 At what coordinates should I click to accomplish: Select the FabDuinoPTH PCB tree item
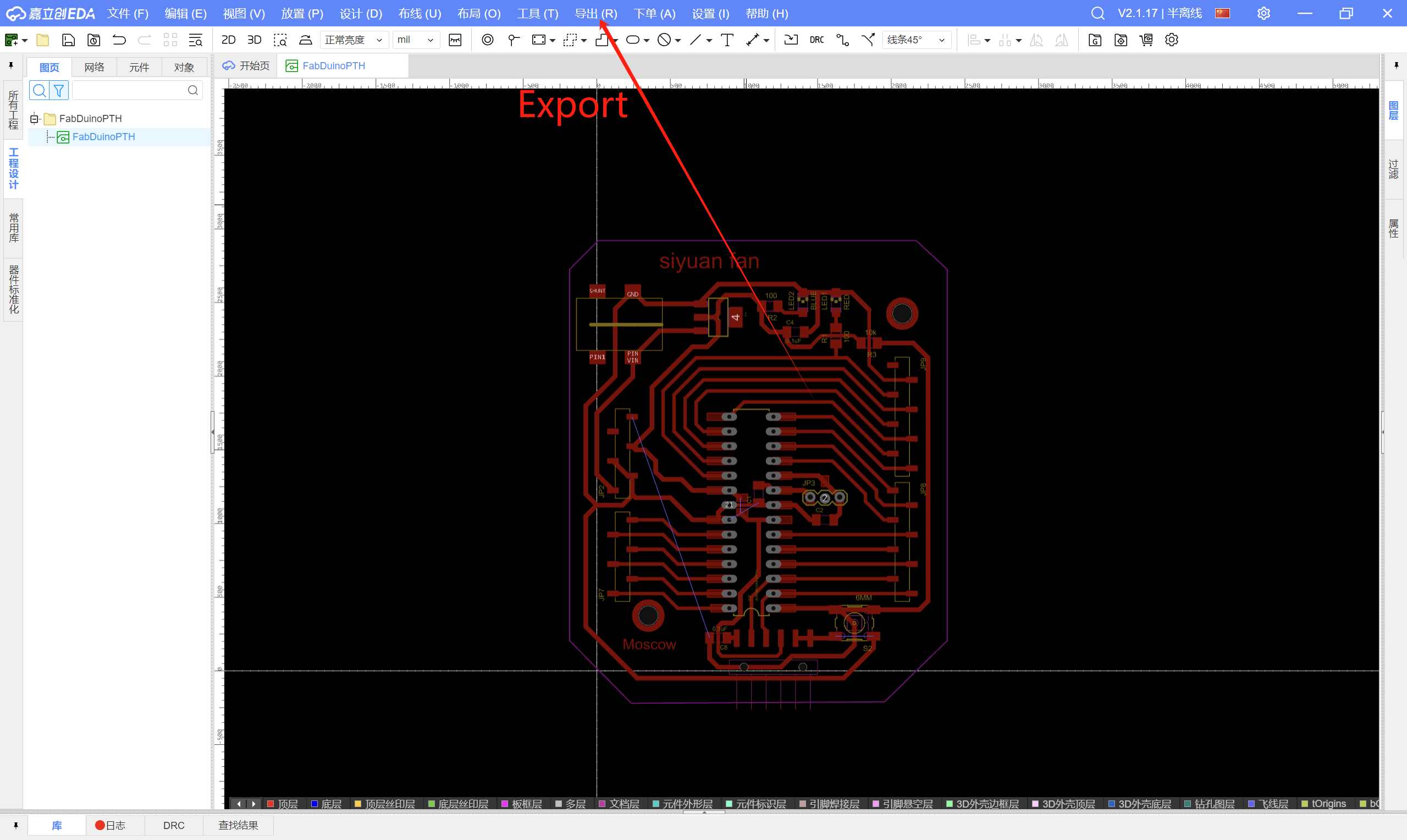(103, 136)
